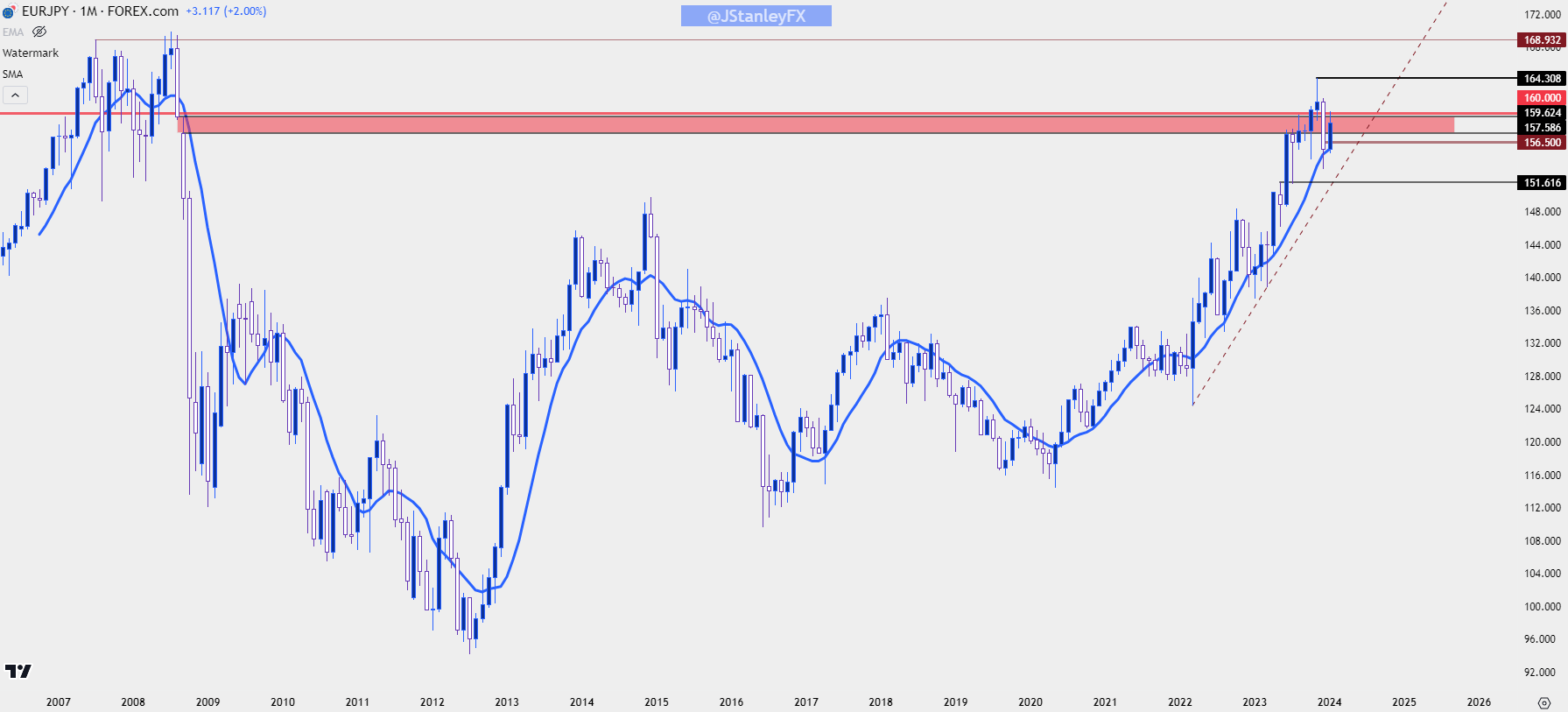Click the 172.000 price scale value
1568x712 pixels.
[x=1542, y=15]
